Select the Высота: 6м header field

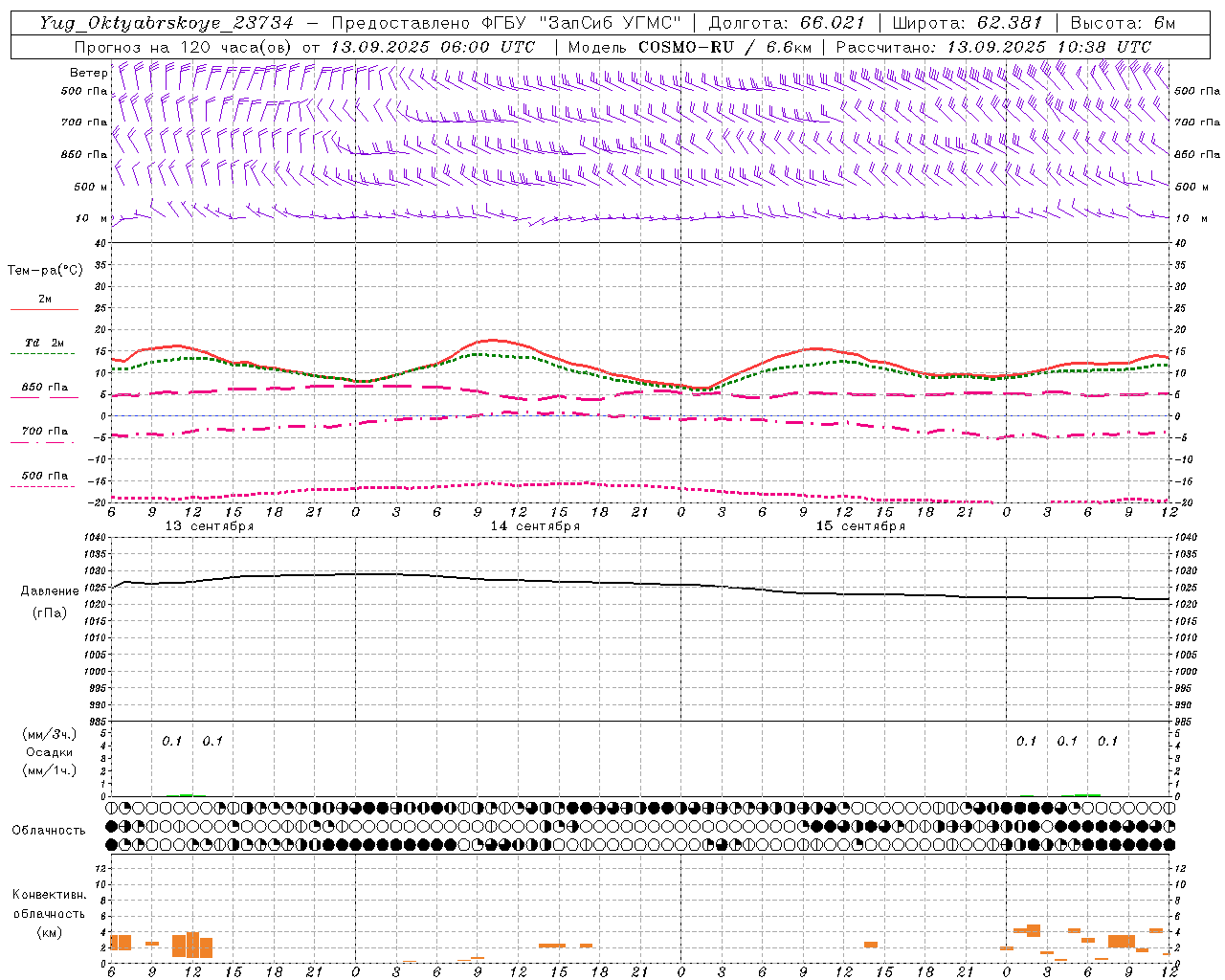[1123, 23]
